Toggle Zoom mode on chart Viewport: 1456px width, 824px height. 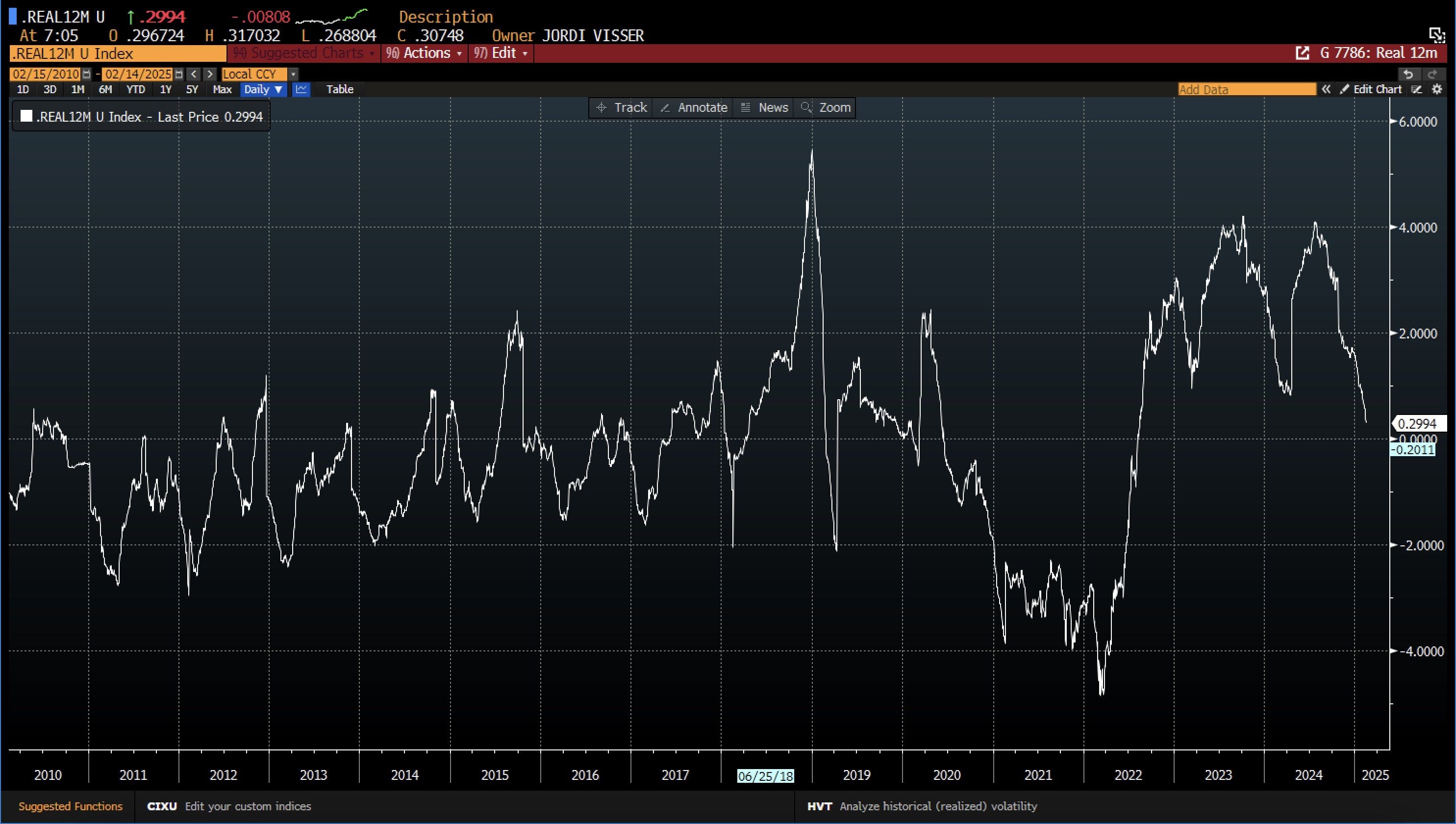(x=826, y=107)
